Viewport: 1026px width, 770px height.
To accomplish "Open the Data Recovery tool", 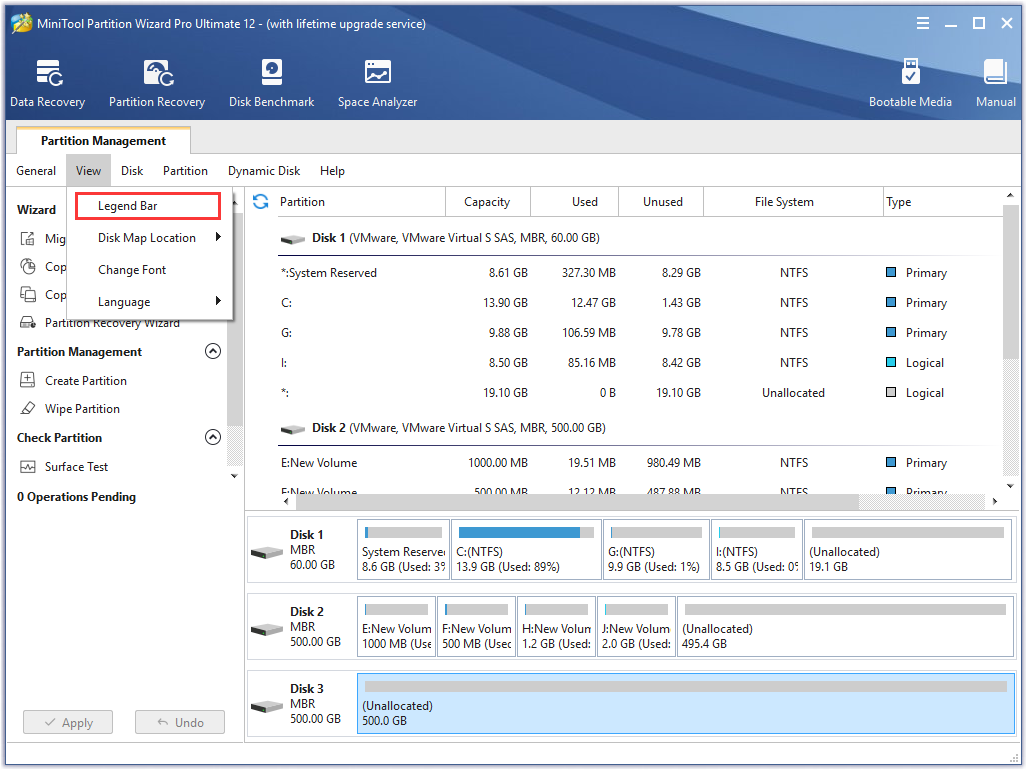I will tap(48, 84).
